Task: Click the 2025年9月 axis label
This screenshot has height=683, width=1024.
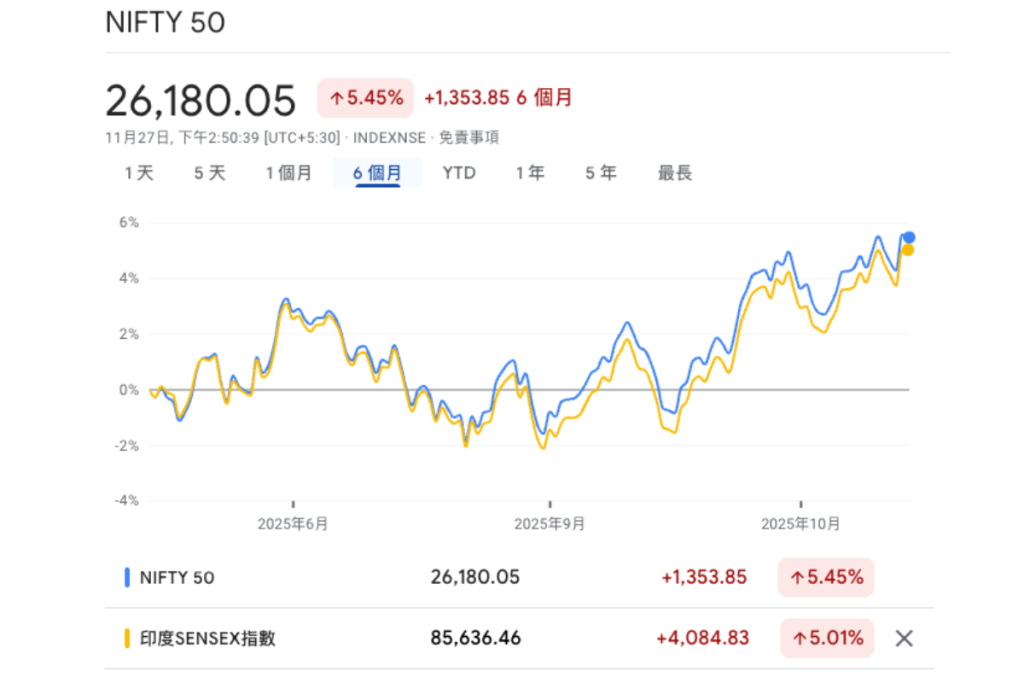Action: tap(549, 524)
